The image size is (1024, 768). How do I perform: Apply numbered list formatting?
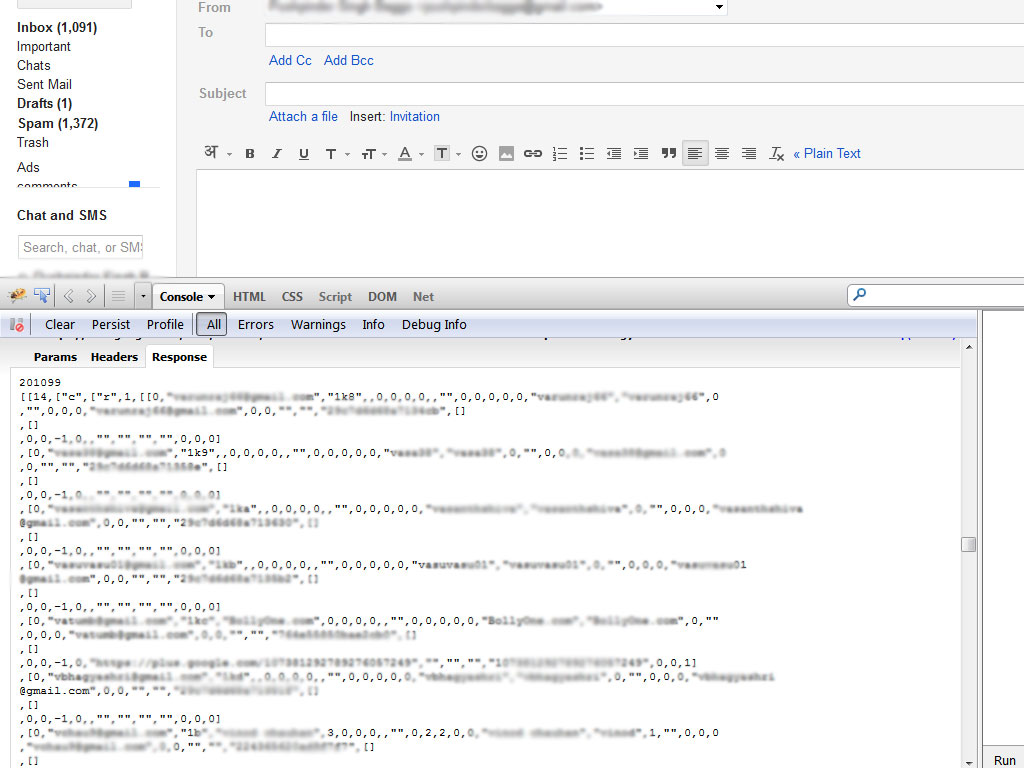coord(560,153)
